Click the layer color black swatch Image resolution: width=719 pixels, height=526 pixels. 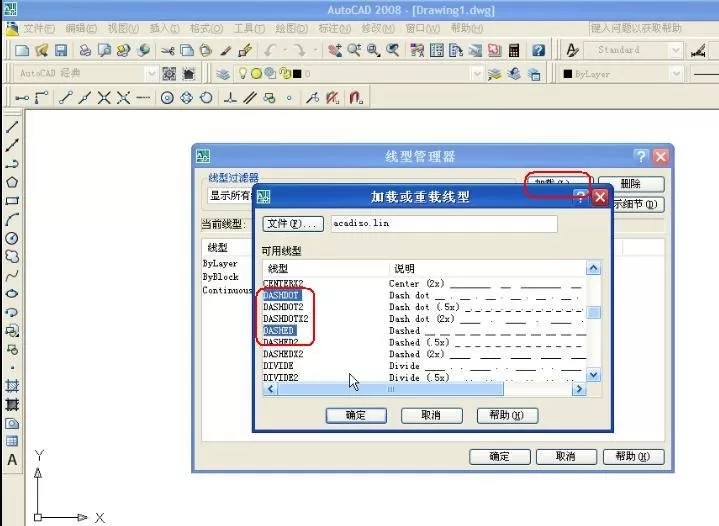pyautogui.click(x=297, y=74)
